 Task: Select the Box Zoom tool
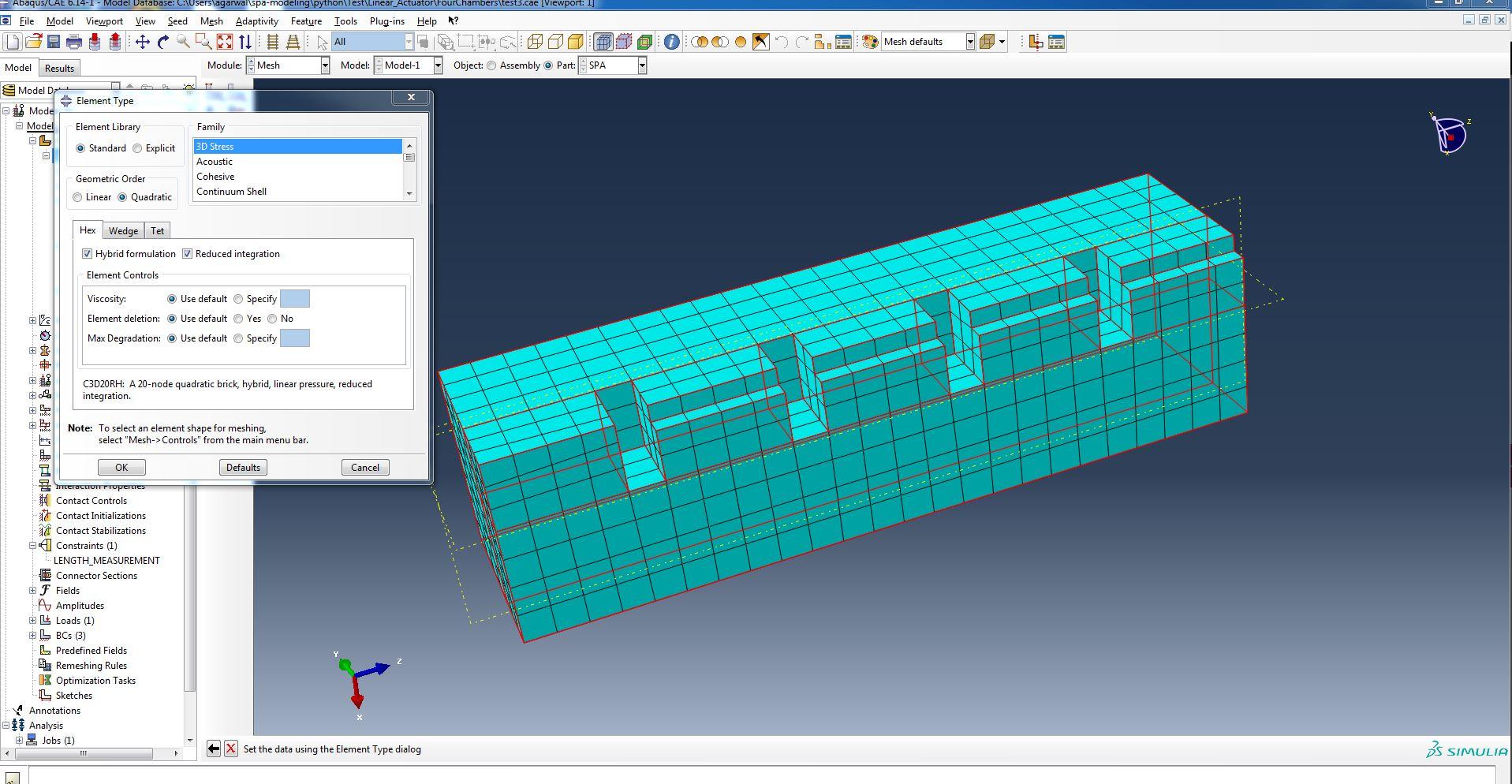coord(203,42)
